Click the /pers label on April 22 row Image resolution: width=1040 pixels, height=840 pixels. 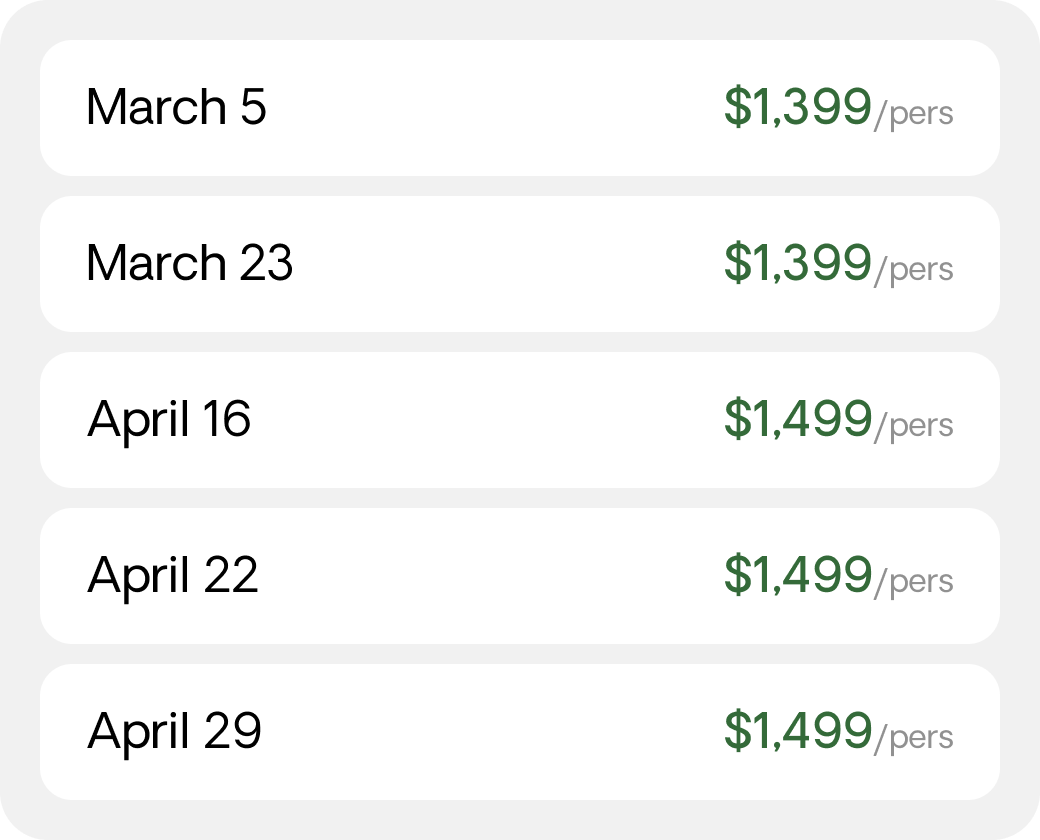(x=914, y=583)
